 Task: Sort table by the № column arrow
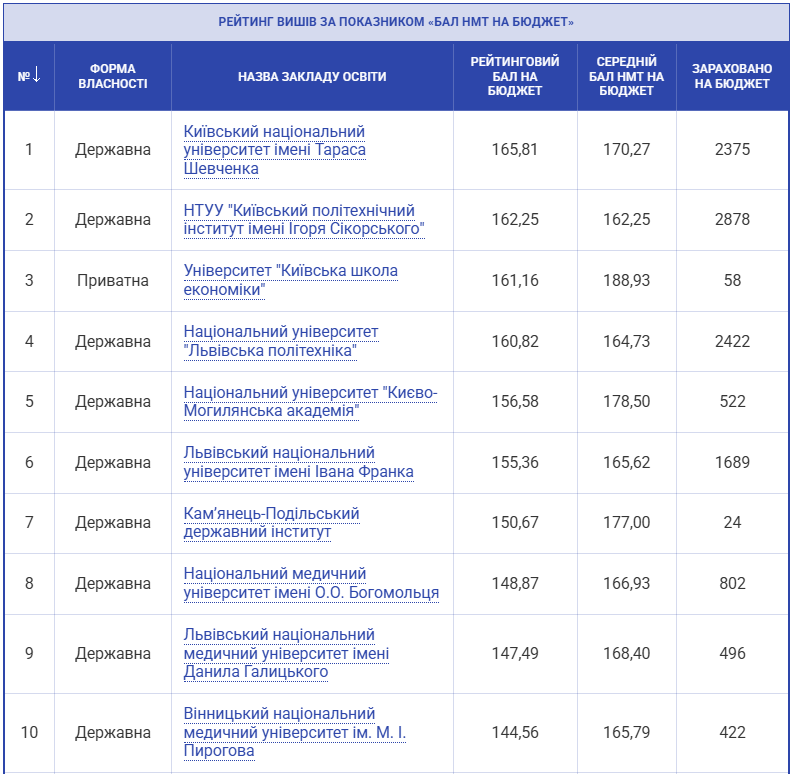click(x=29, y=76)
